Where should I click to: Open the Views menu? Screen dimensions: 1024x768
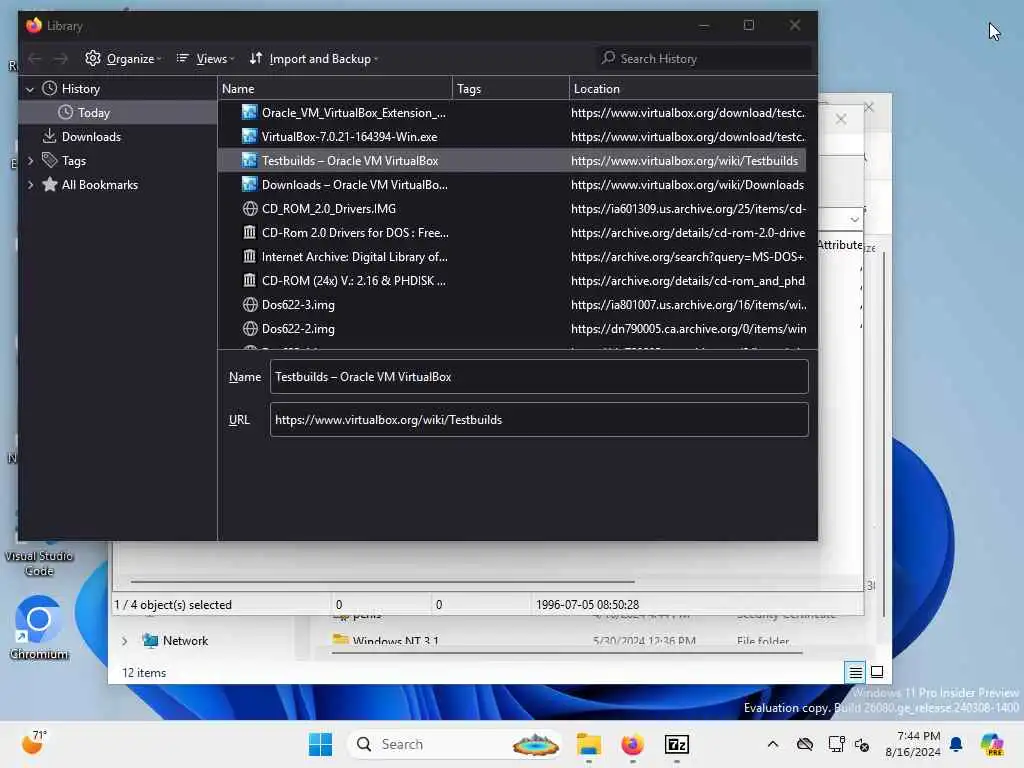click(205, 59)
